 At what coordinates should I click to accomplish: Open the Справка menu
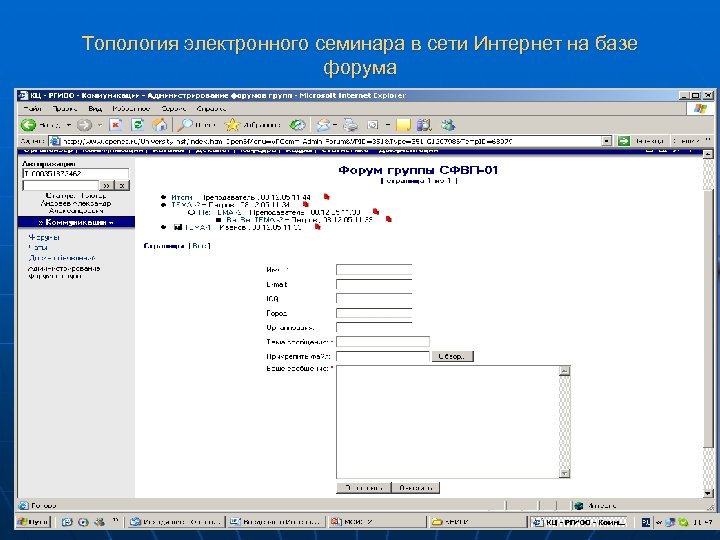(x=211, y=109)
